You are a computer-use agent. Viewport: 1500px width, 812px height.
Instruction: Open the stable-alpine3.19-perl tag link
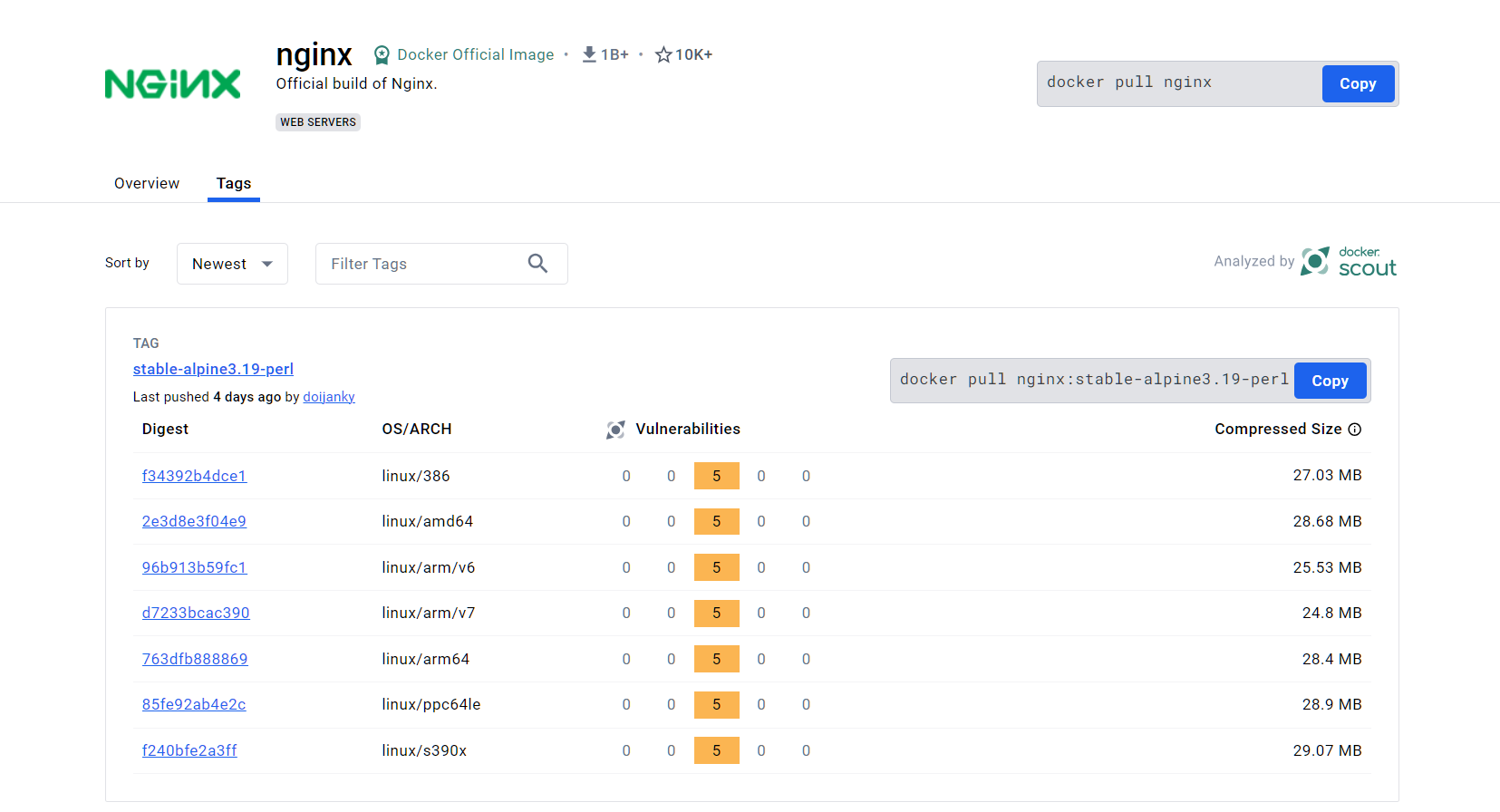click(x=213, y=369)
